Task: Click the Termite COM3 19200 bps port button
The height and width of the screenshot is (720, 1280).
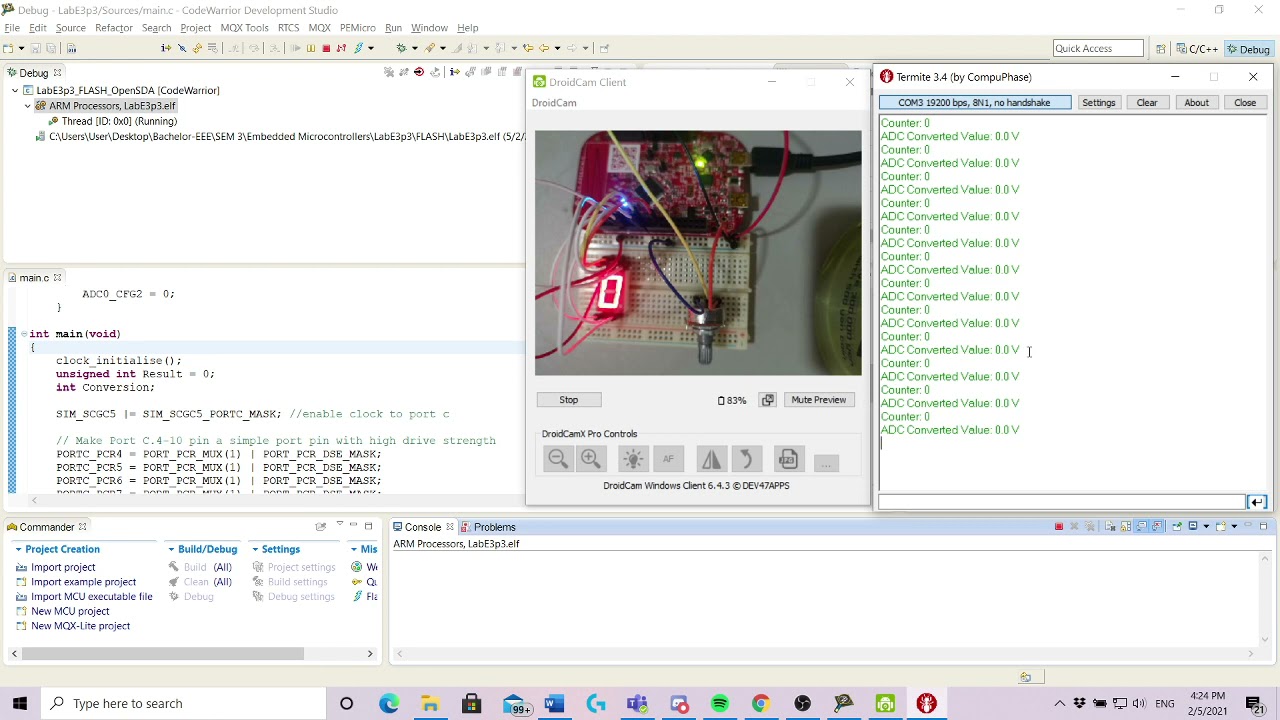Action: [975, 102]
